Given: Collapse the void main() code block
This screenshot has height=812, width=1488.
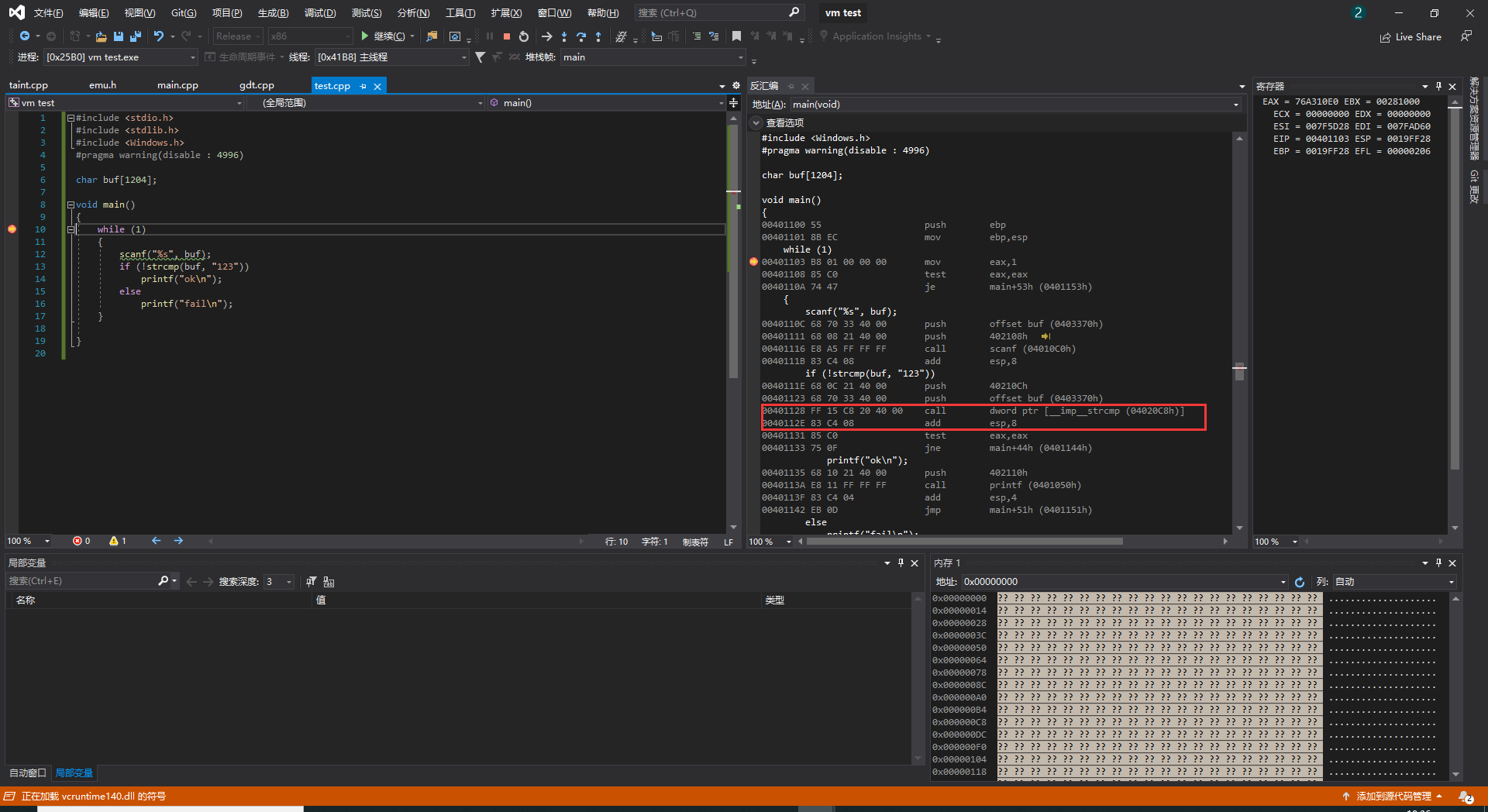Looking at the screenshot, I should [71, 205].
